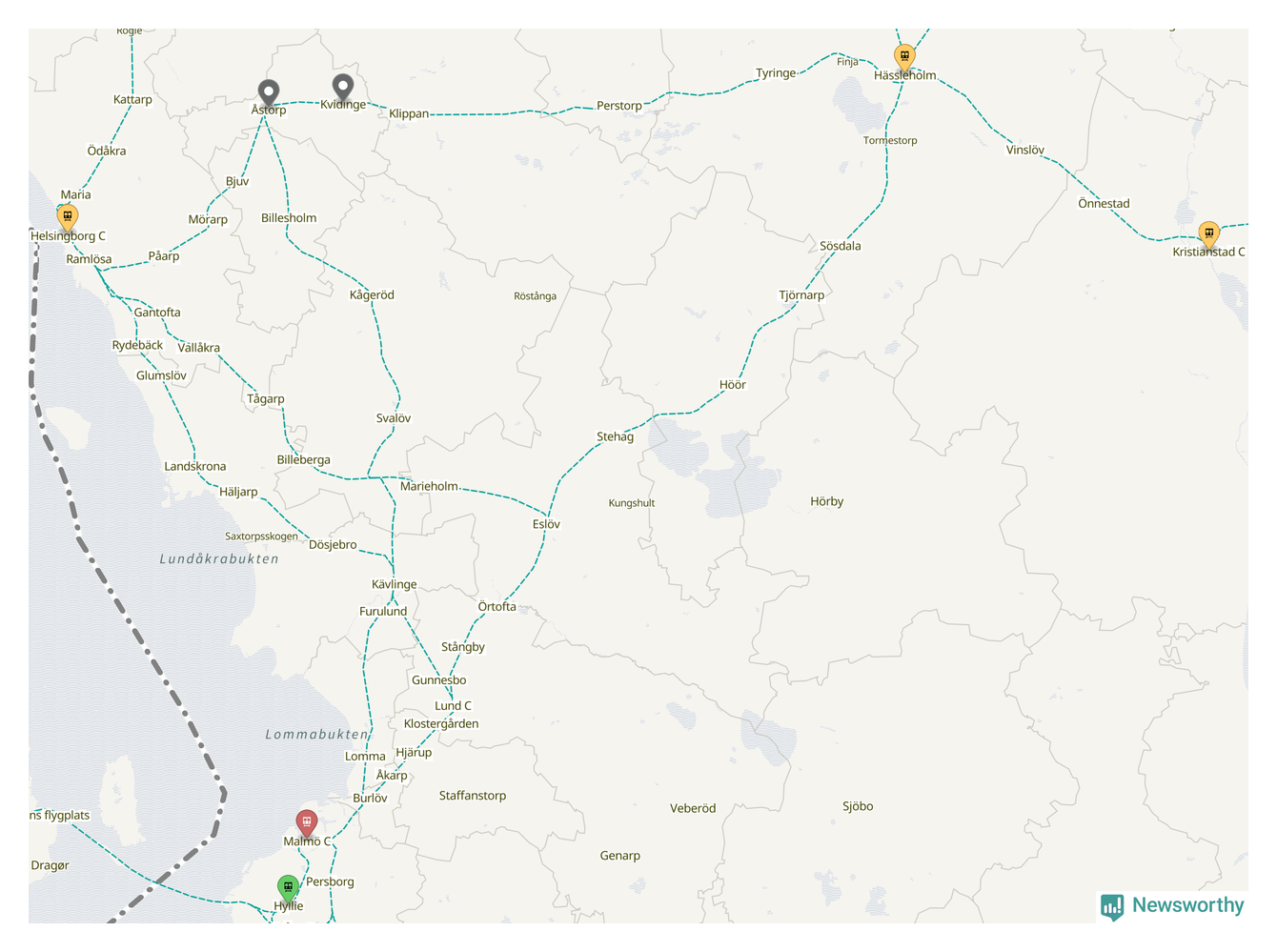Click the Stångby label
Screen dimensions: 1277x952
[x=463, y=647]
